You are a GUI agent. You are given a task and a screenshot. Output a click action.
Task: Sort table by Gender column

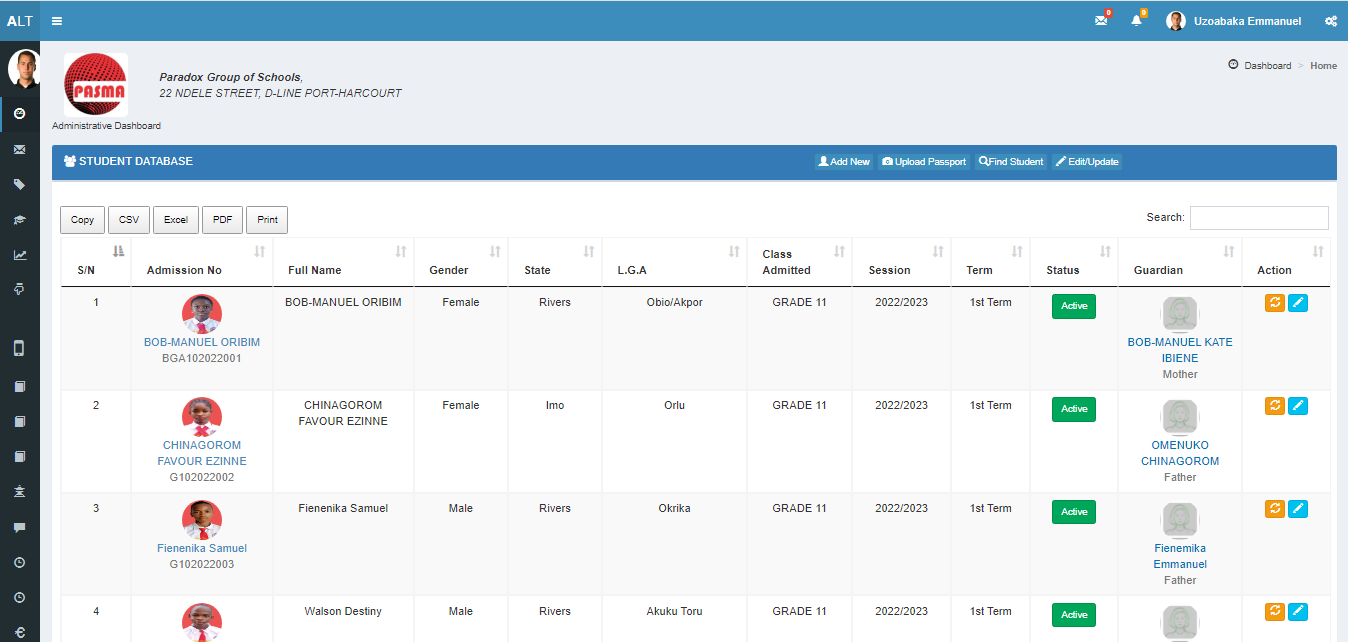pyautogui.click(x=460, y=262)
